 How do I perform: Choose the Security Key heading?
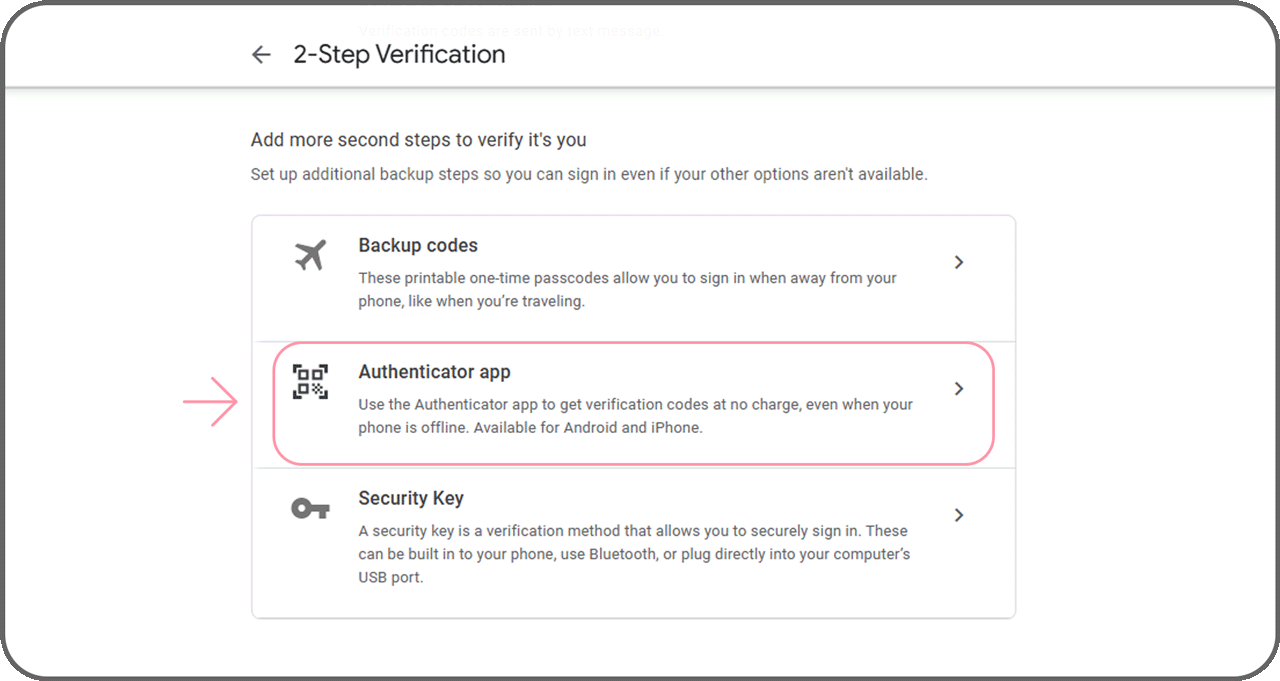(411, 498)
